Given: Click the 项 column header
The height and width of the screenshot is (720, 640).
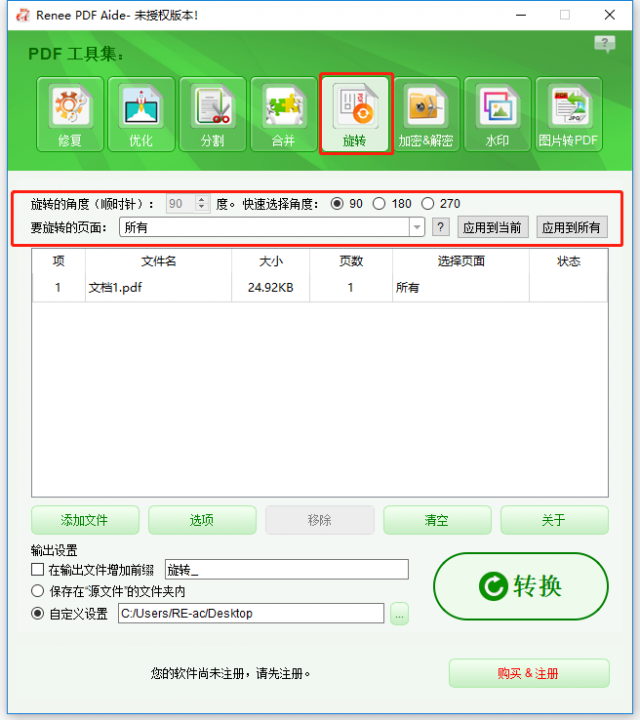Looking at the screenshot, I should tap(59, 261).
